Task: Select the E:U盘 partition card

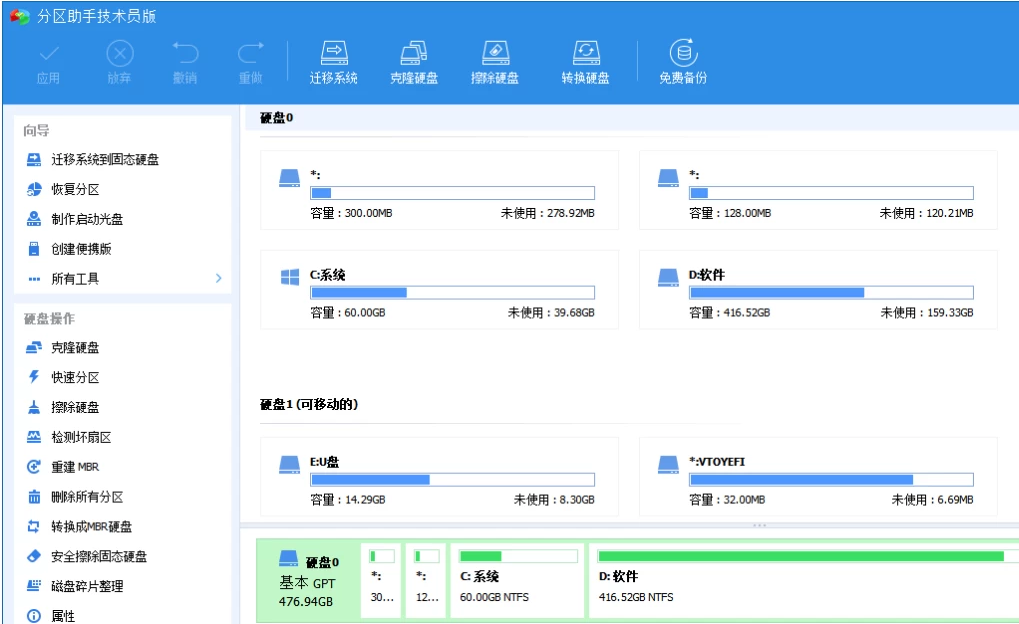Action: 439,477
